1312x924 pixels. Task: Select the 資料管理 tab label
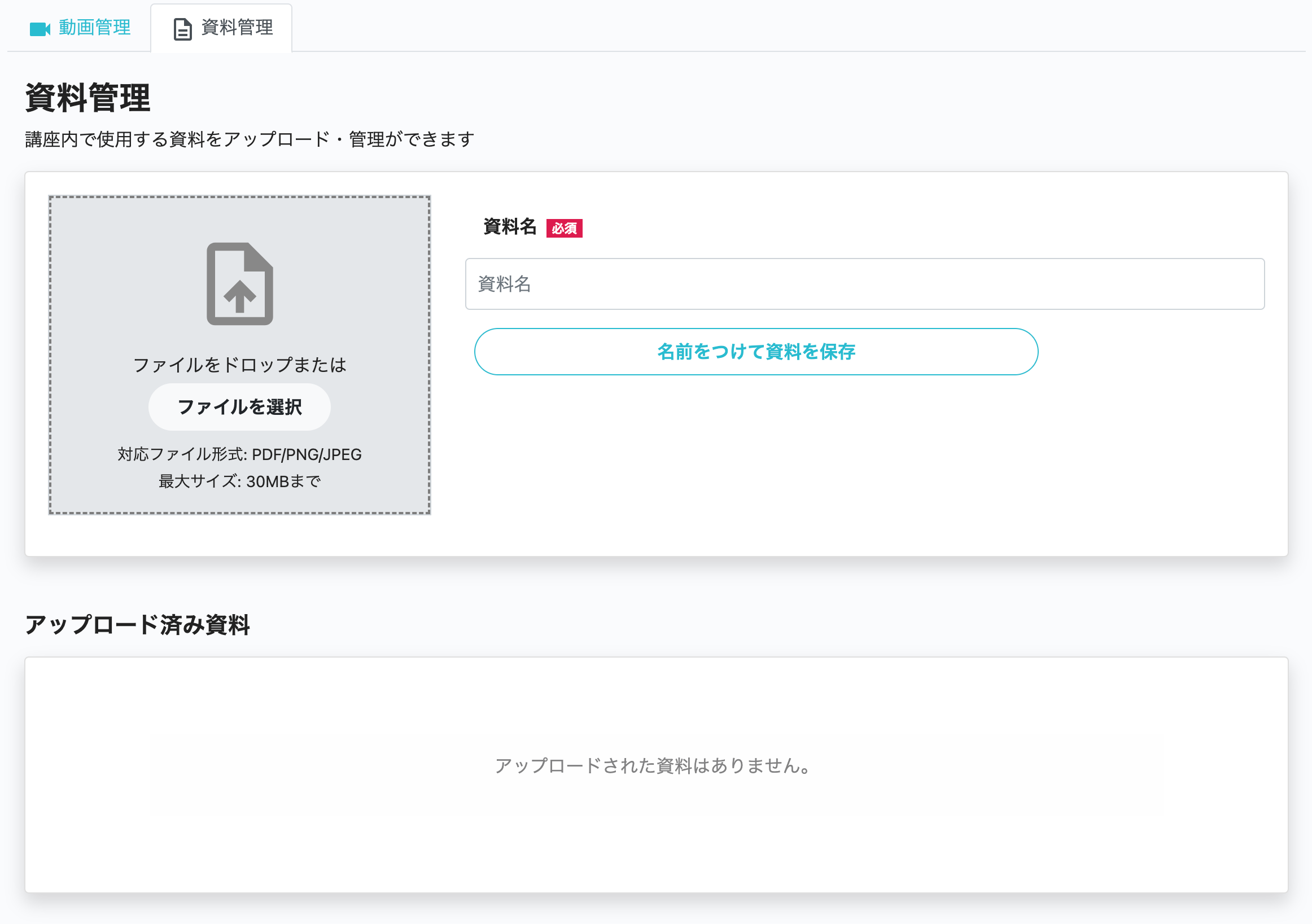(237, 28)
